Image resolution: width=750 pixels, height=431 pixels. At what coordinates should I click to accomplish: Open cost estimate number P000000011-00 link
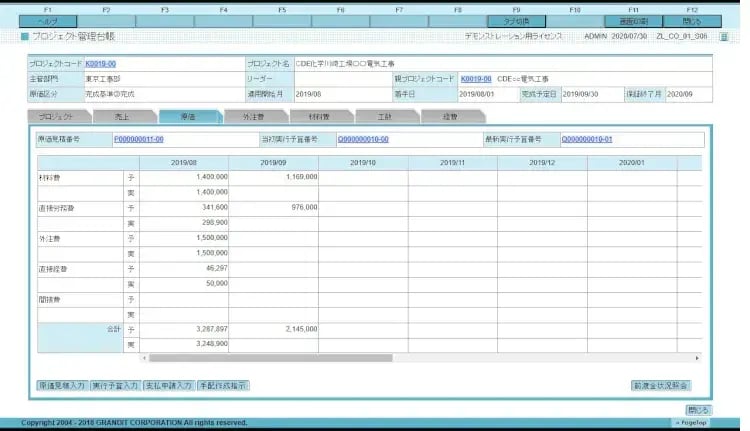pyautogui.click(x=139, y=139)
